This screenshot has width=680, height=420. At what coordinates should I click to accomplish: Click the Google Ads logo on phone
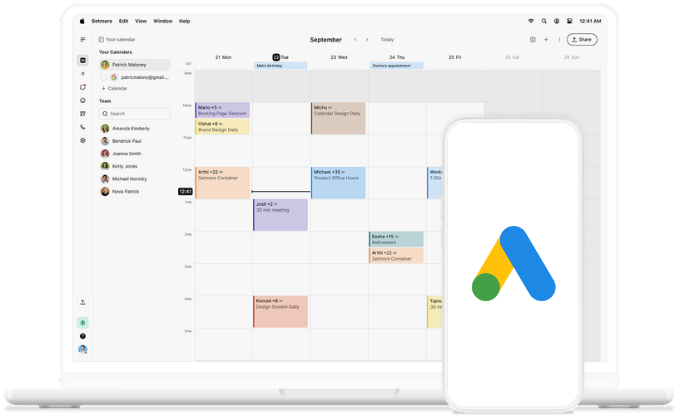(513, 263)
